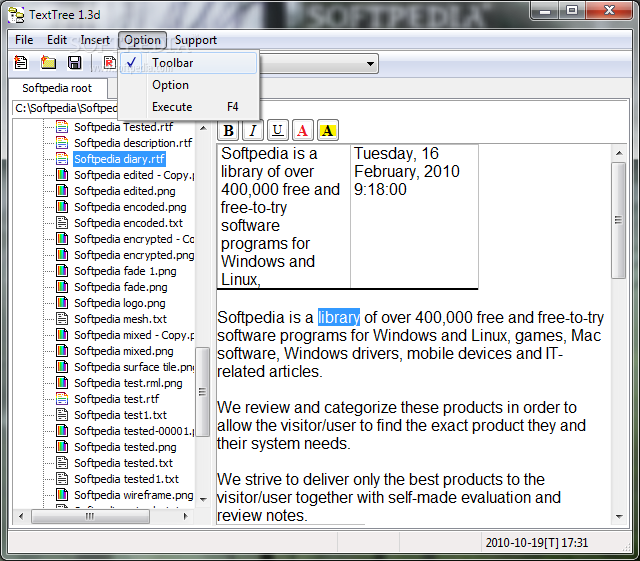Toggle Underline formatting button
Screen dimensions: 640x561
278,131
